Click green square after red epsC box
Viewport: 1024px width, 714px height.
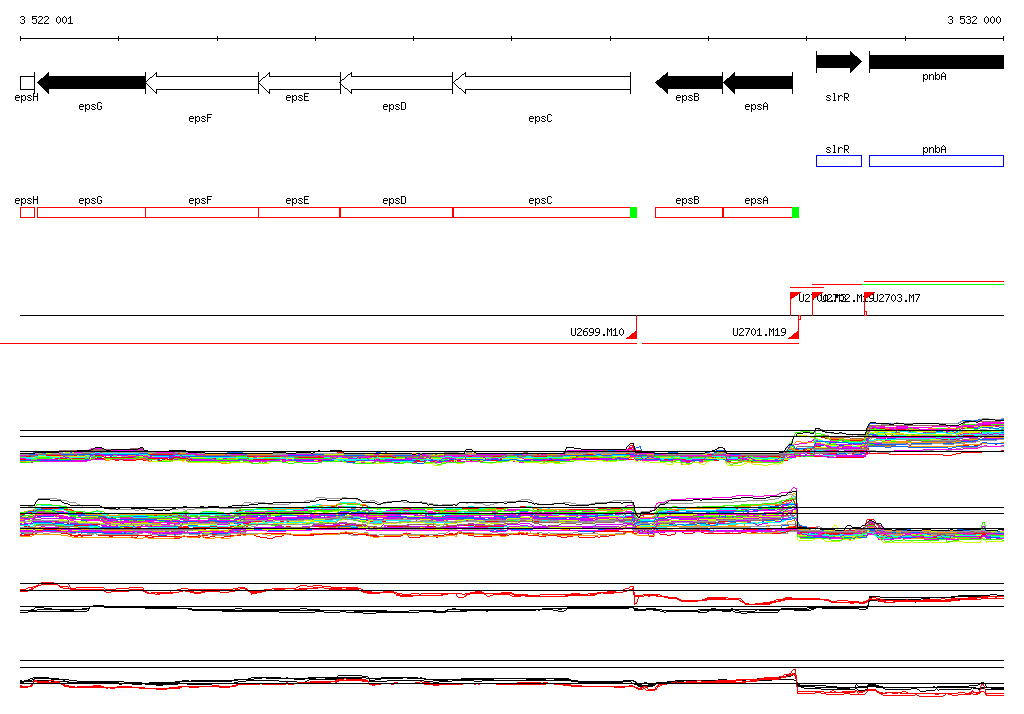coord(633,212)
